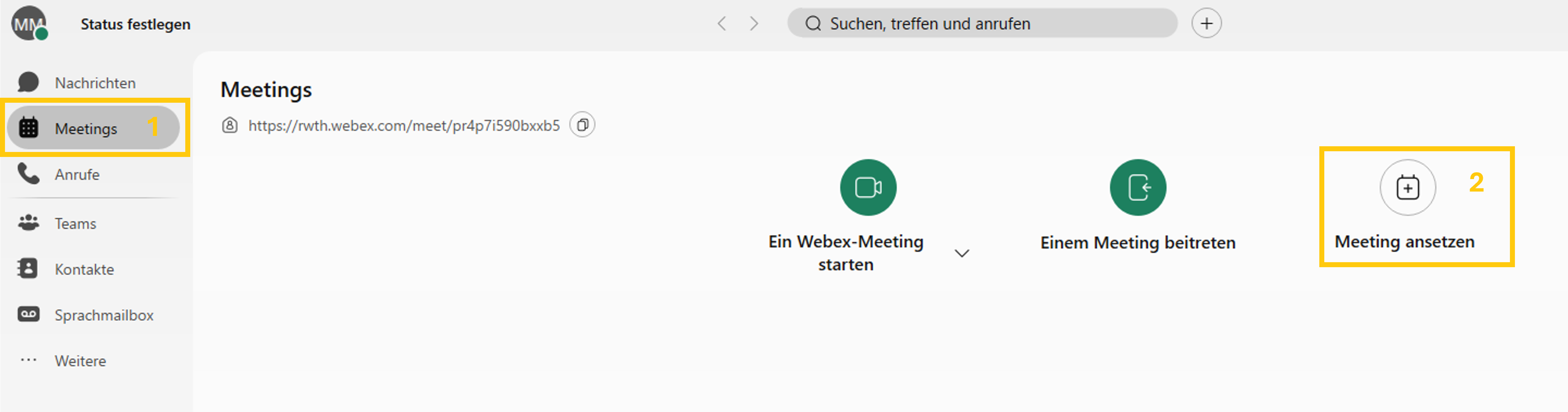This screenshot has height=412, width=1568.
Task: Select the Meetings sidebar tab
Action: coord(86,129)
